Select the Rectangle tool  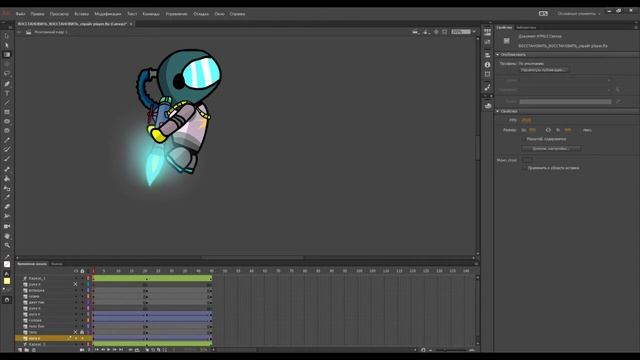[7, 112]
